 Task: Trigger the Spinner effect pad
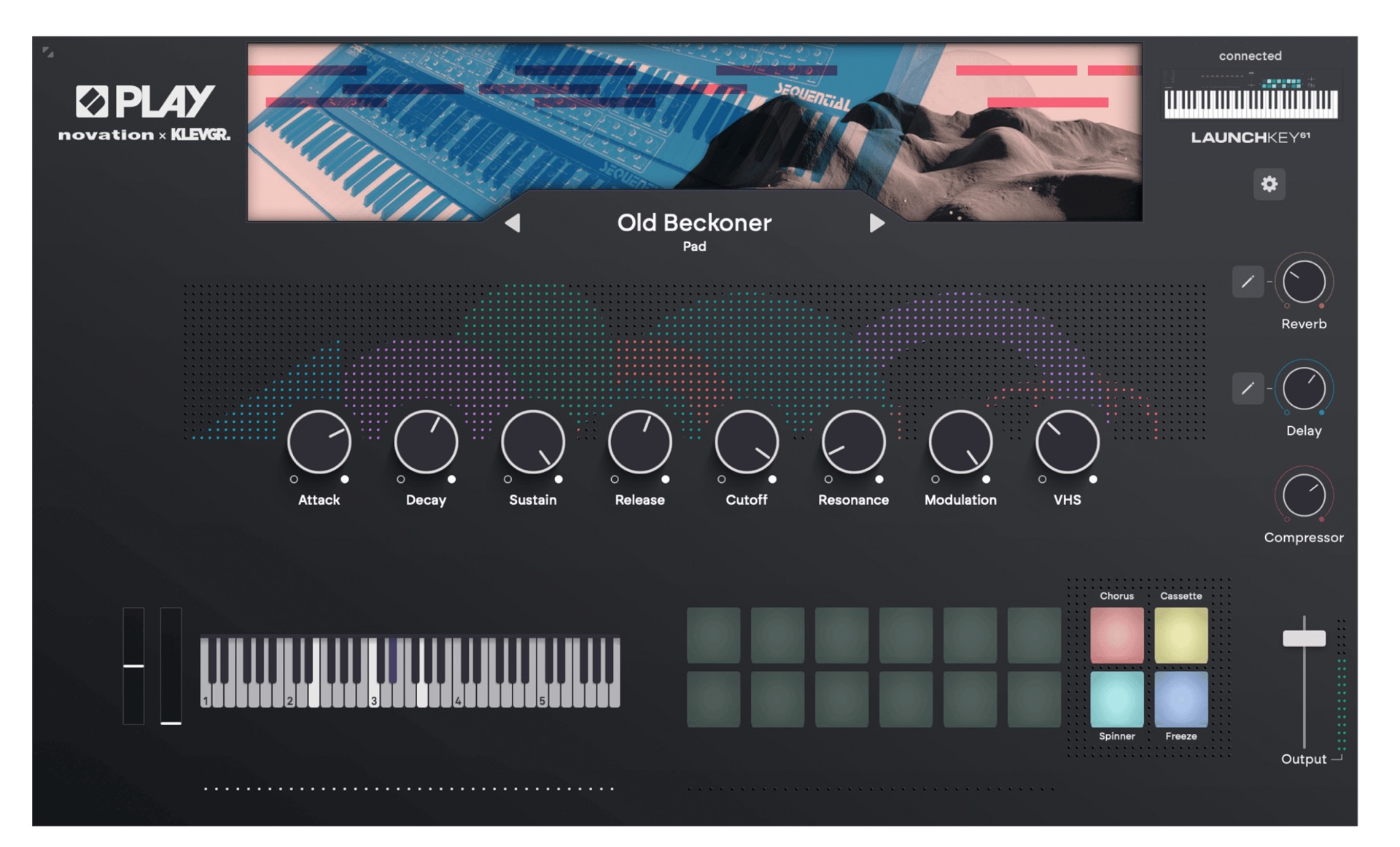point(1116,699)
